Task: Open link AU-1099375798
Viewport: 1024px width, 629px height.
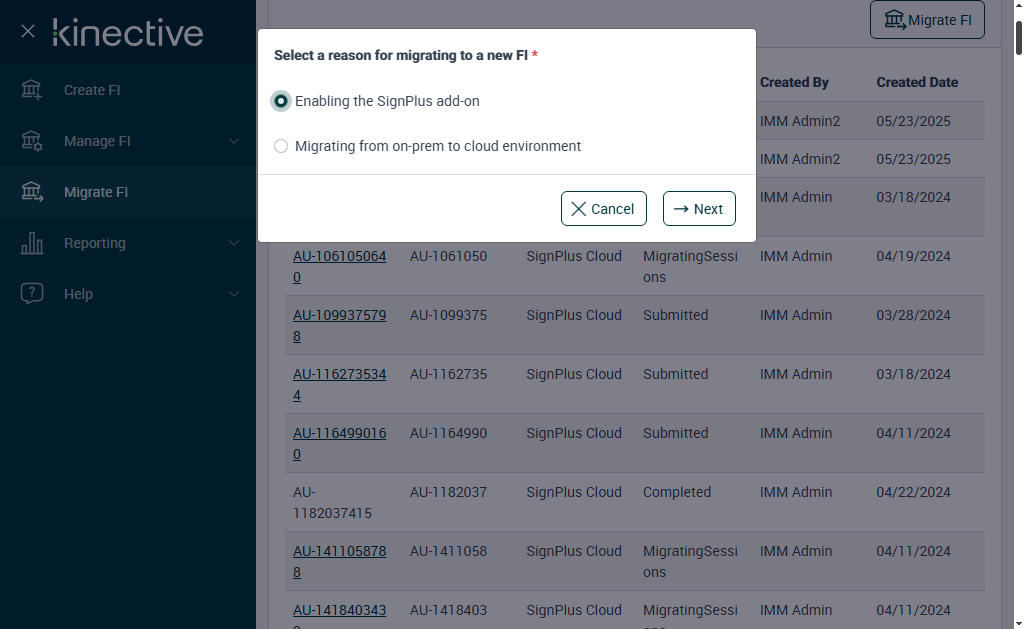Action: click(340, 325)
